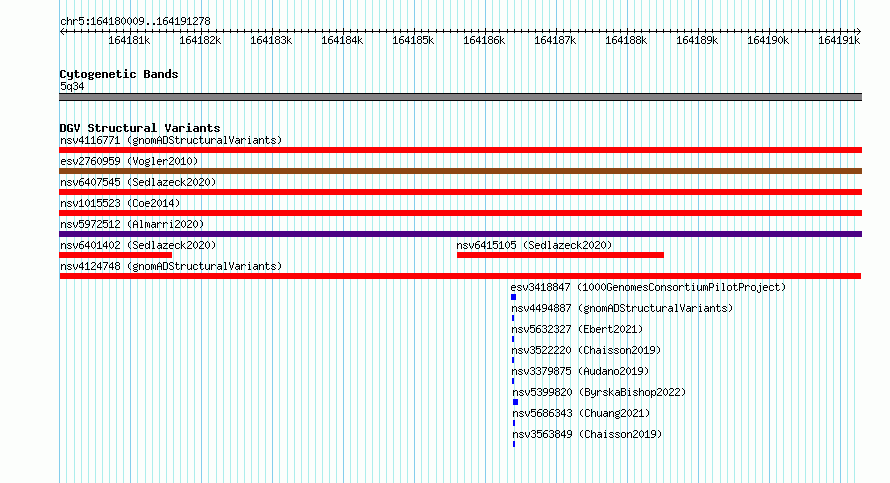Viewport: 890px width, 483px height.
Task: Open the nsv1015523 Coe2014 variant label
Action: [x=120, y=203]
